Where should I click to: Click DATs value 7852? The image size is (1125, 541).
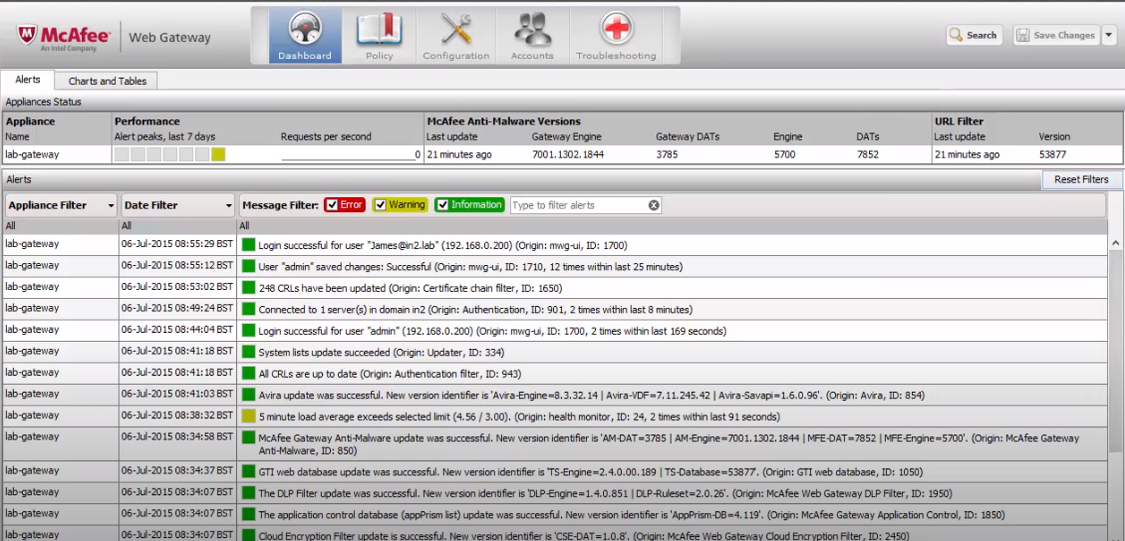point(867,154)
